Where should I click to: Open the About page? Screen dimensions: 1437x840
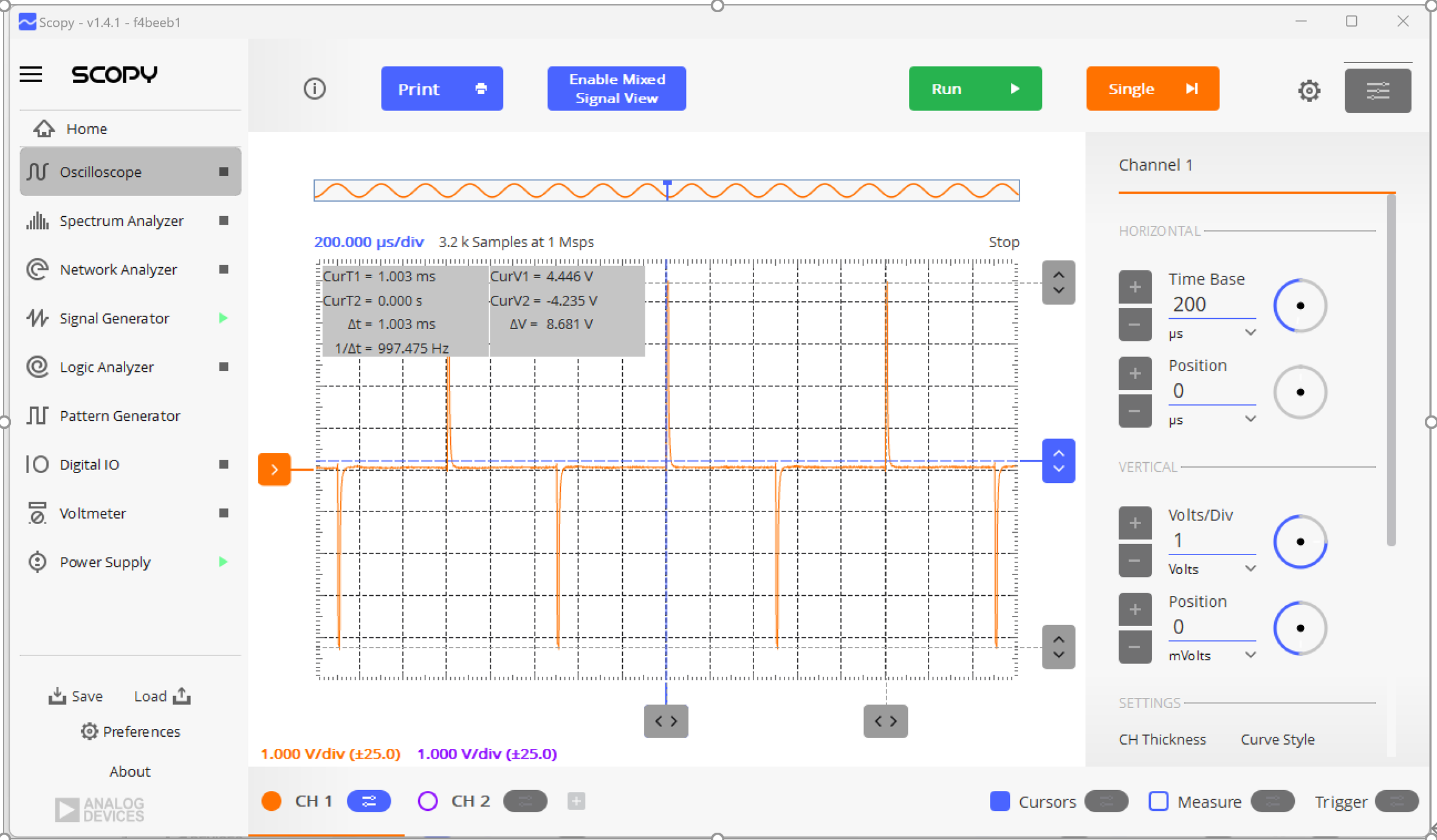tap(129, 771)
